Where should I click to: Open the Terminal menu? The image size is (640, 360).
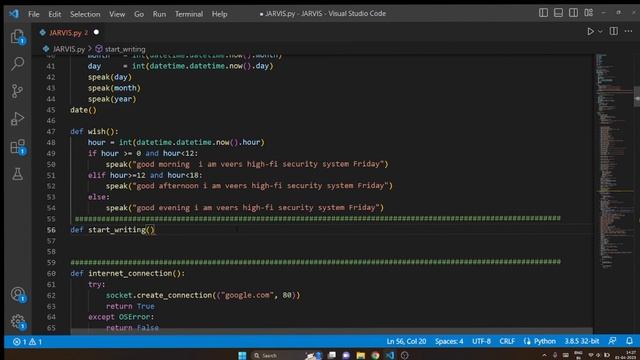189,14
